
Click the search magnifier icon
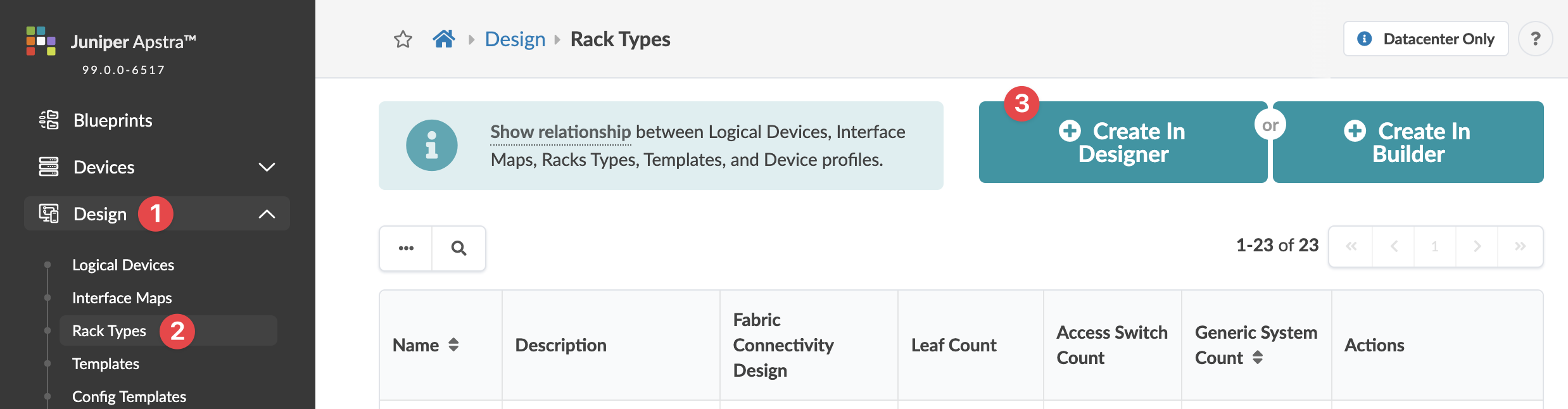coord(459,248)
